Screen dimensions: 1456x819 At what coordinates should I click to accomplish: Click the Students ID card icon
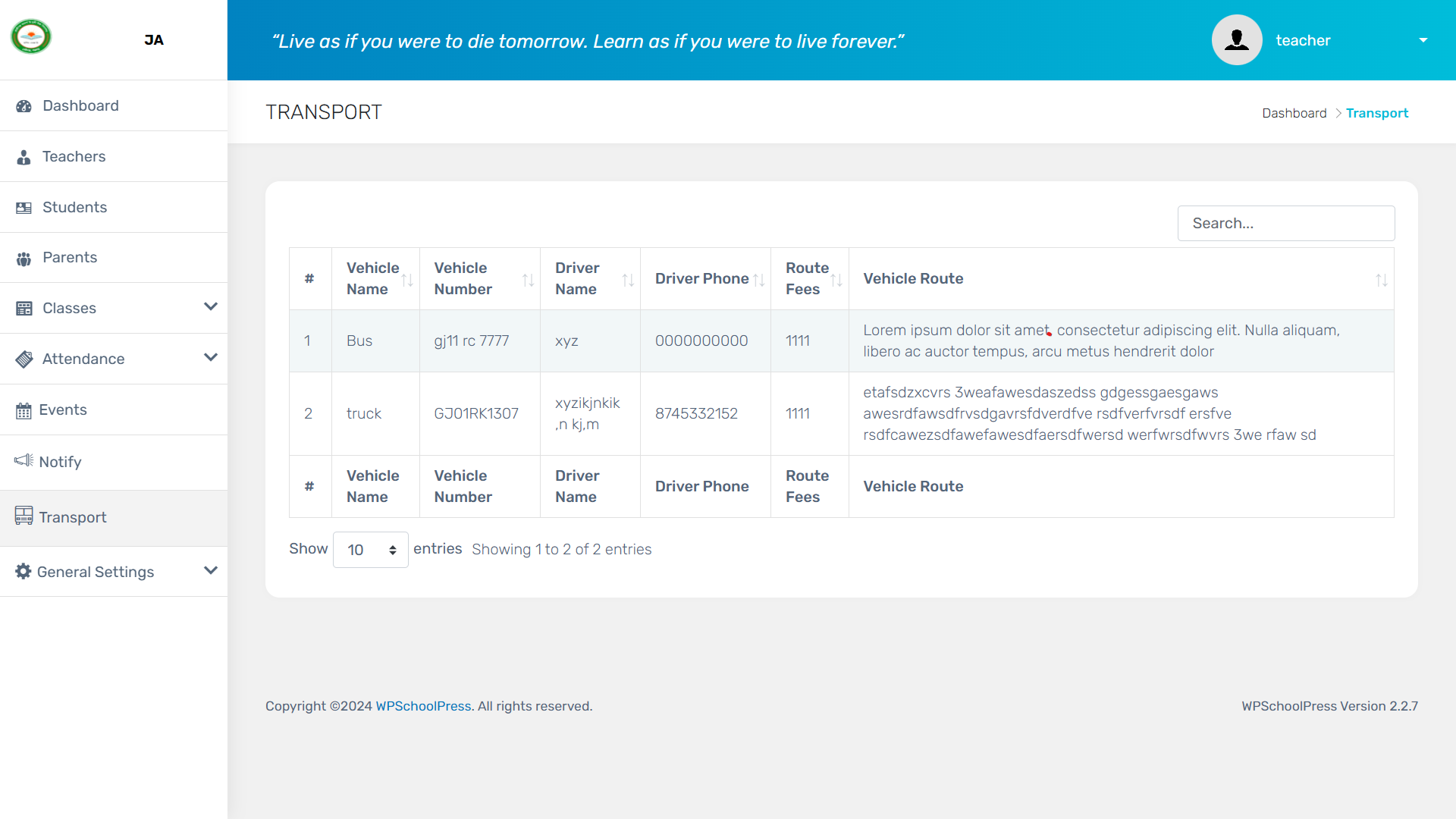click(24, 208)
